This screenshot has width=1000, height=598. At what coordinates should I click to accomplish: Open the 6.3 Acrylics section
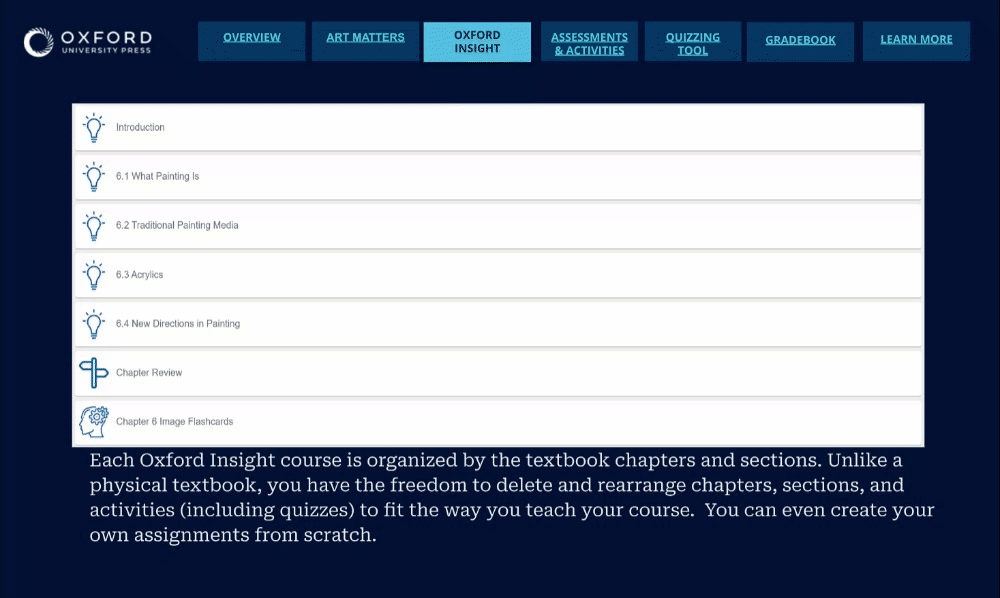(x=139, y=275)
